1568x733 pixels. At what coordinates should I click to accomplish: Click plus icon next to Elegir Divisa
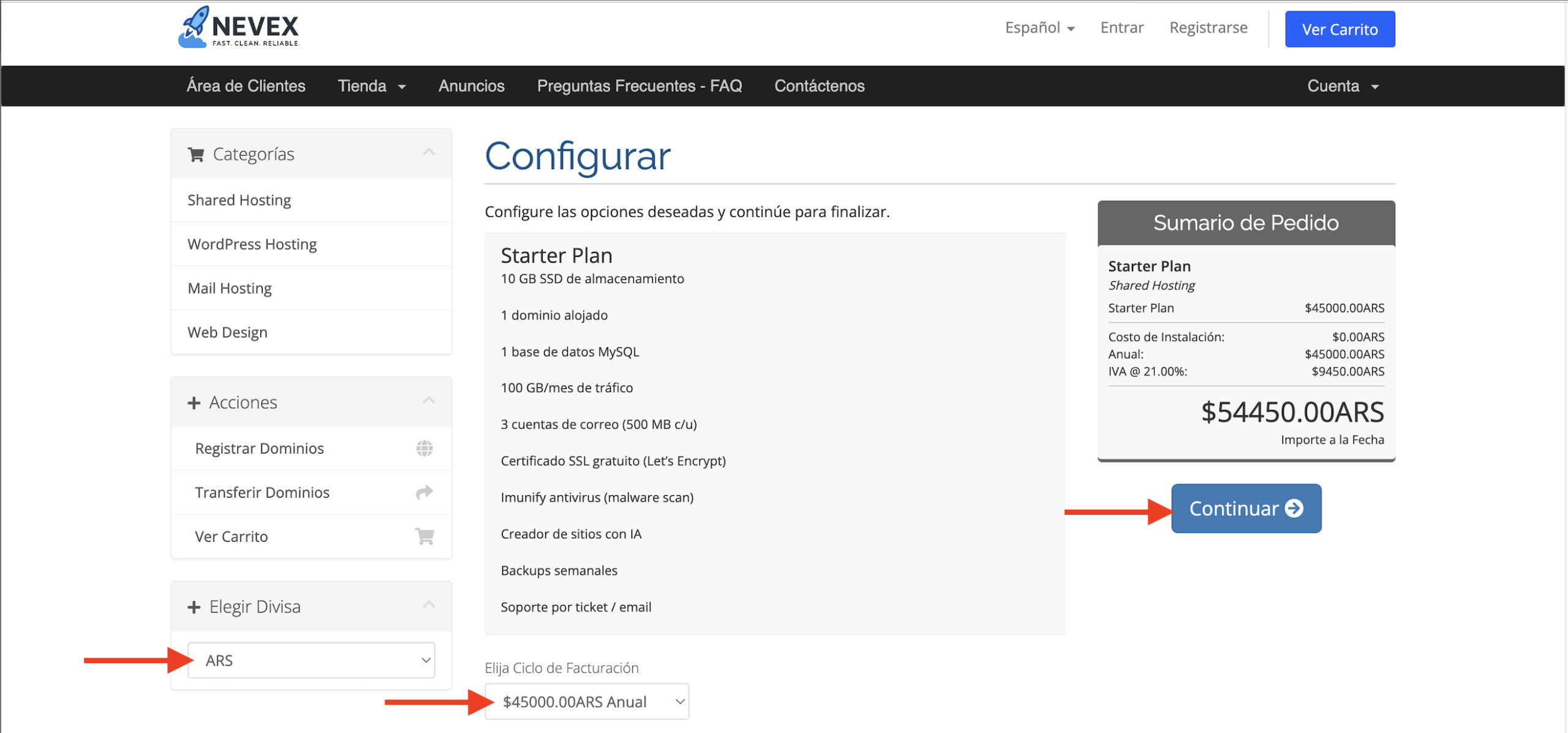[x=194, y=607]
